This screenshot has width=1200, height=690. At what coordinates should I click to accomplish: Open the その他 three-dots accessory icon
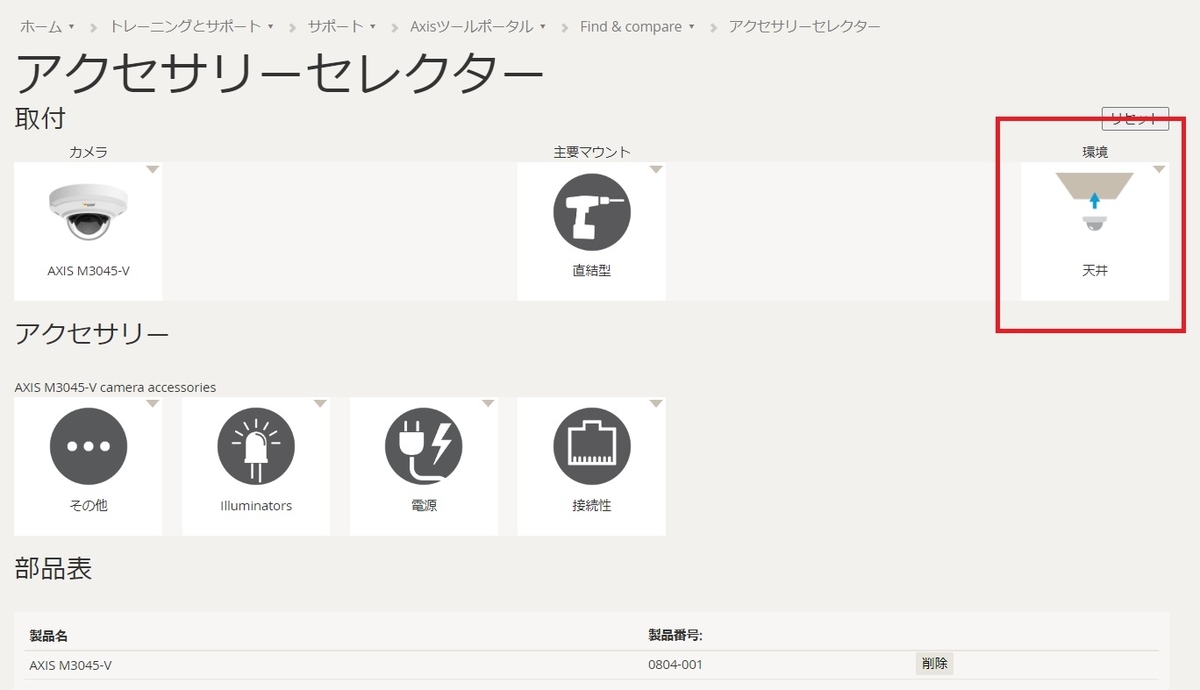coord(88,446)
